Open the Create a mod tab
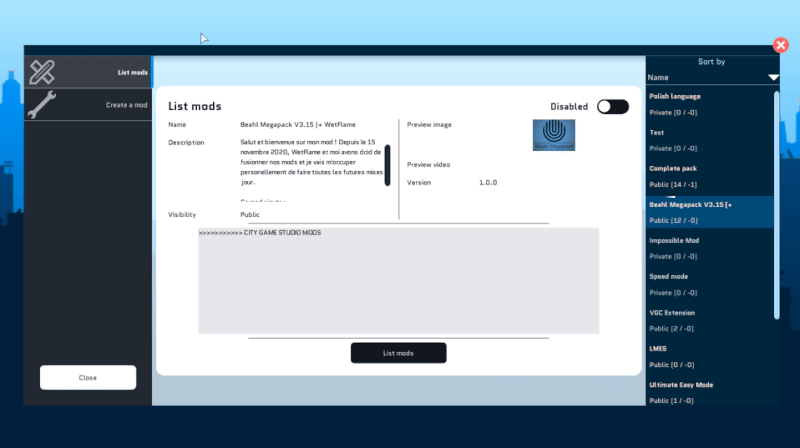This screenshot has height=448, width=800. coord(127,105)
